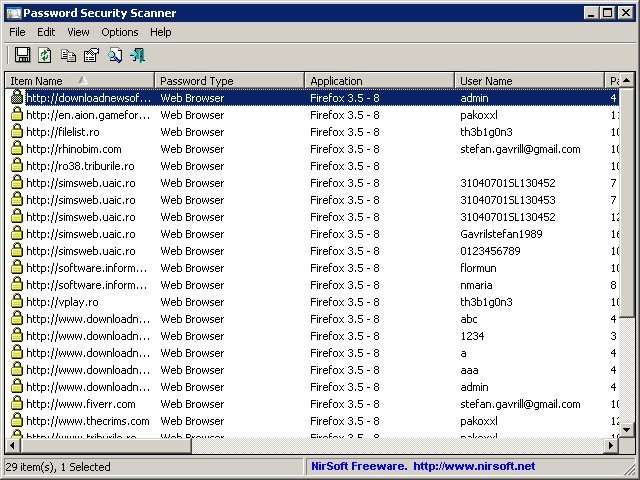The image size is (640, 480).
Task: Click user name flormun
Action: tap(478, 268)
